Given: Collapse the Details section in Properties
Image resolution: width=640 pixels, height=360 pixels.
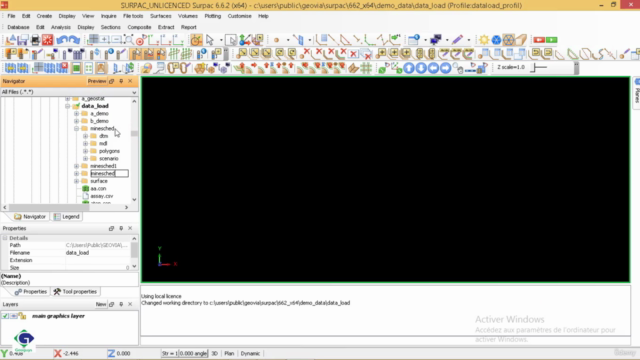Looking at the screenshot, I should pos(5,238).
